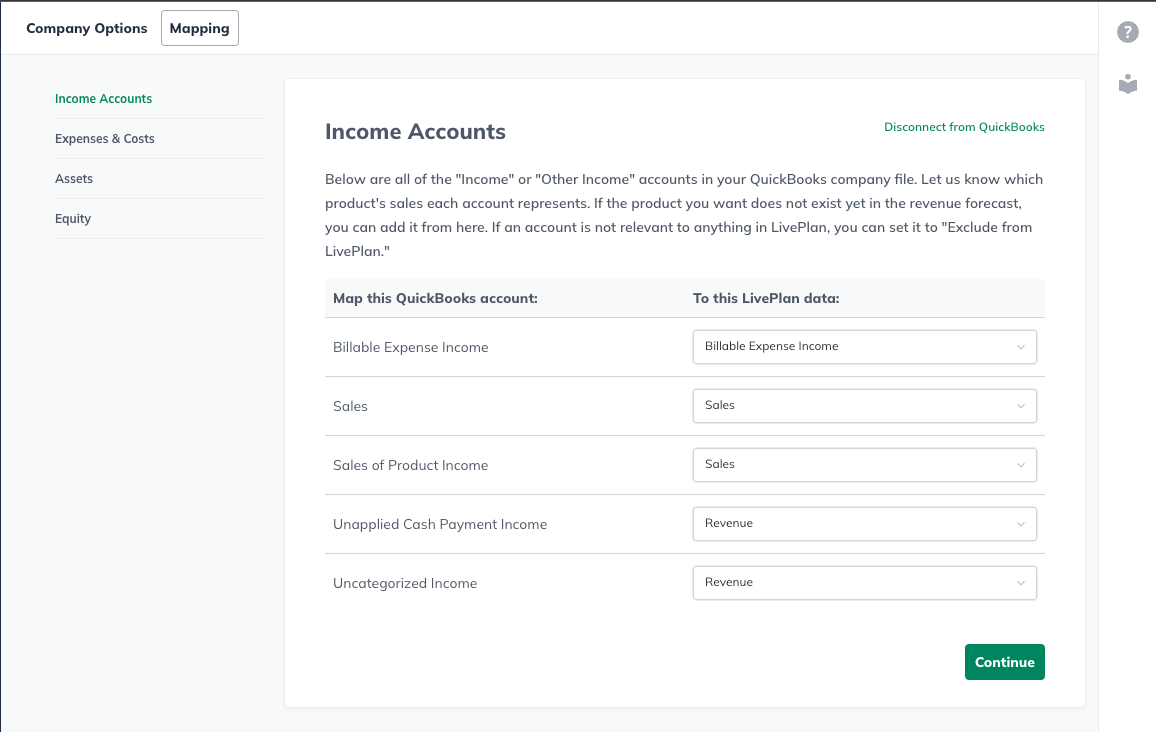The width and height of the screenshot is (1156, 732).
Task: Click the Uncategorized Income account label
Action: pyautogui.click(x=405, y=583)
